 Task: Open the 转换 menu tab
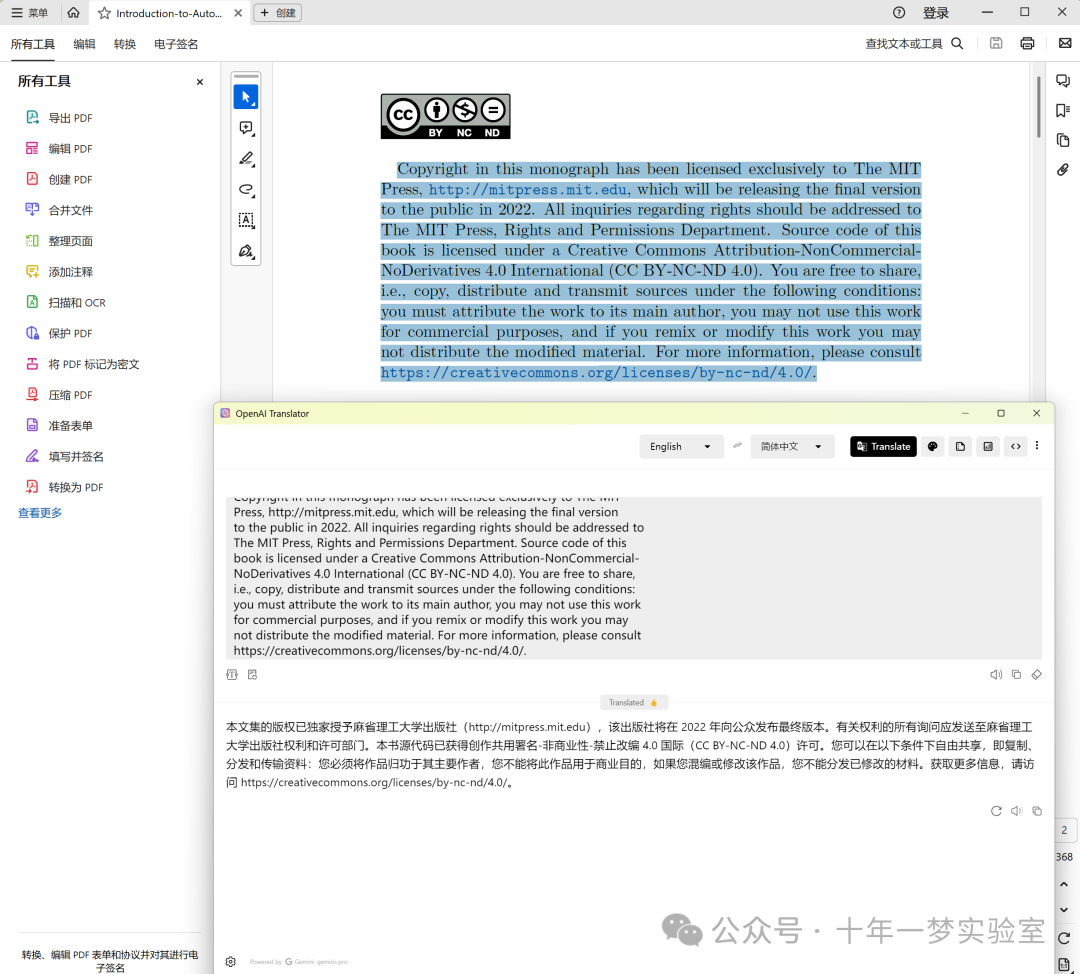point(125,44)
